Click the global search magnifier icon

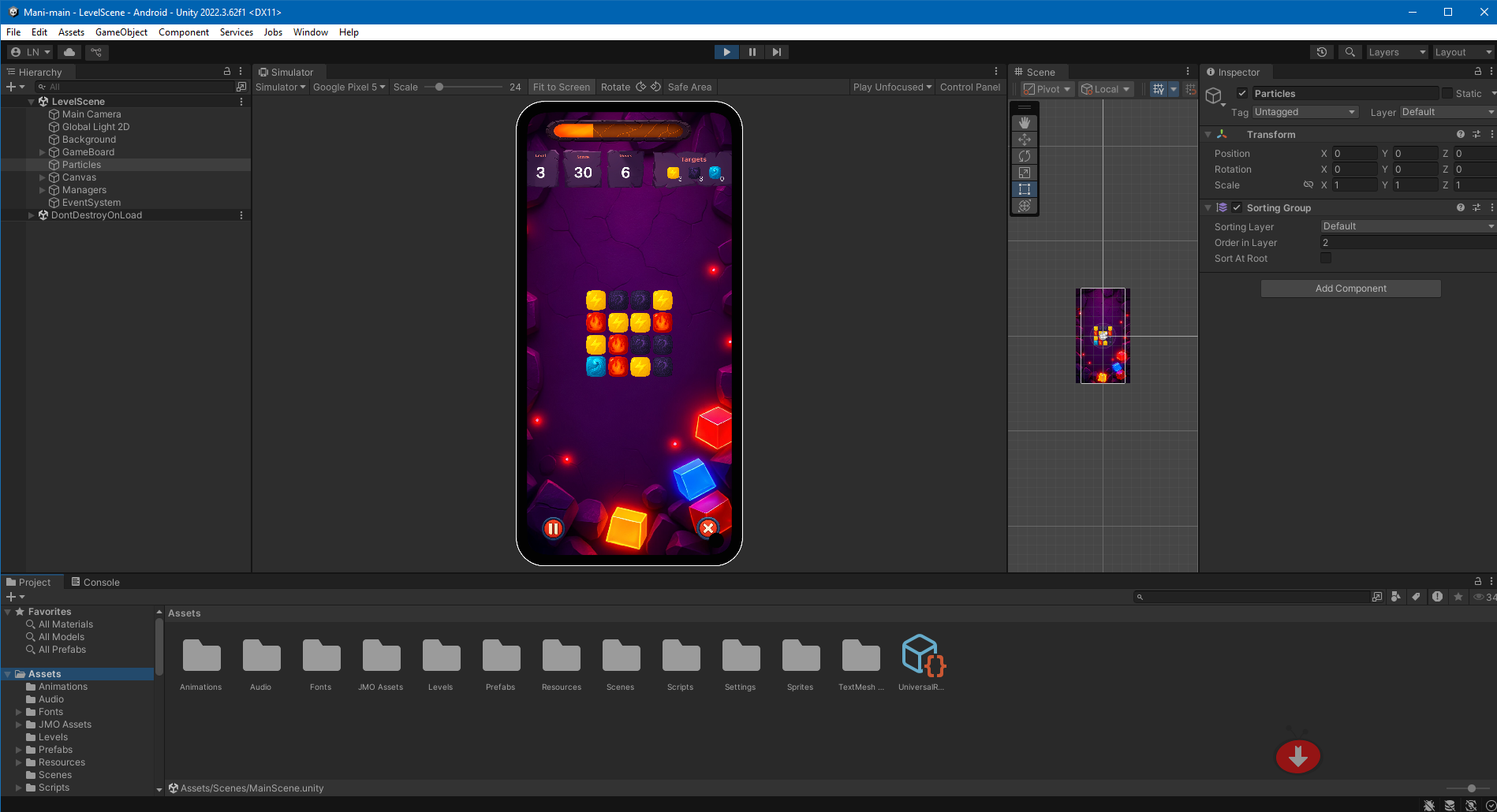coord(1350,52)
